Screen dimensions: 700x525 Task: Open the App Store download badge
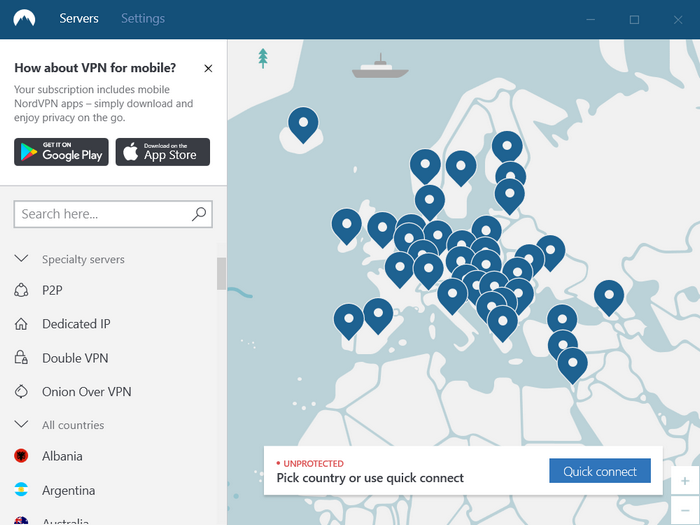point(162,152)
